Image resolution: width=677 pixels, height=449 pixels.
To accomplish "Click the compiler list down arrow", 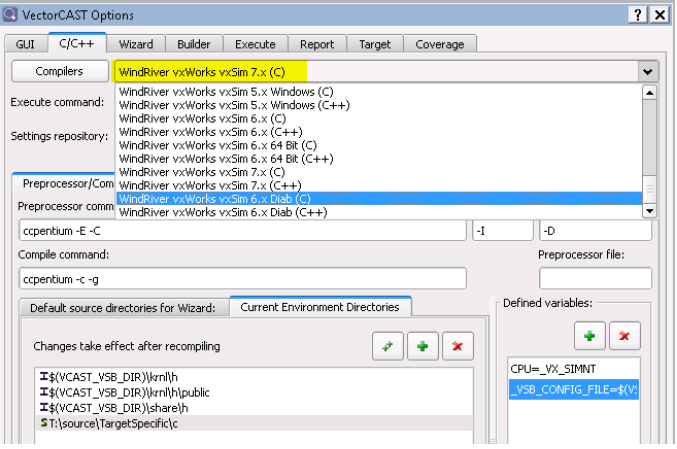I will [649, 211].
